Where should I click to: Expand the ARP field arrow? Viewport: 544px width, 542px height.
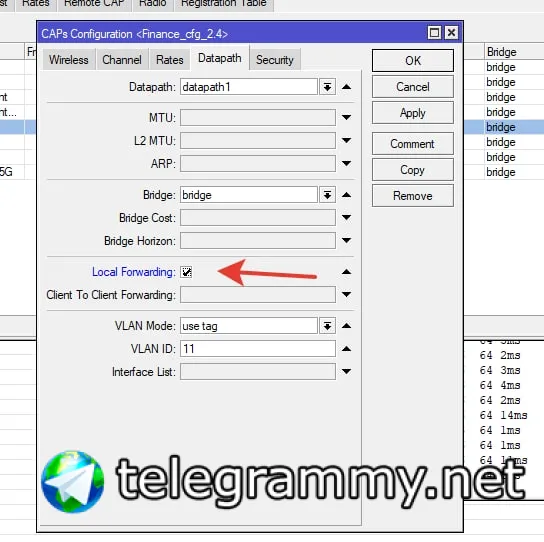346,163
